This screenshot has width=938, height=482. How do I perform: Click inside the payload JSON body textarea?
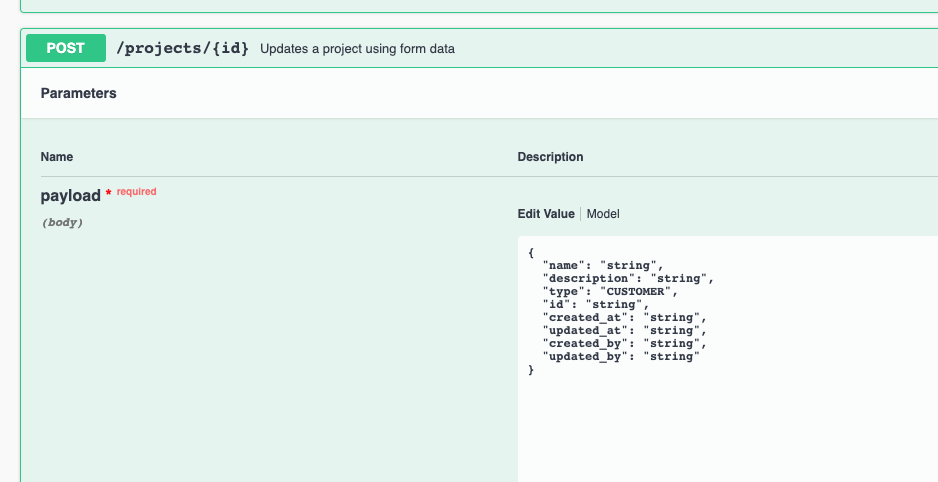pyautogui.click(x=727, y=359)
